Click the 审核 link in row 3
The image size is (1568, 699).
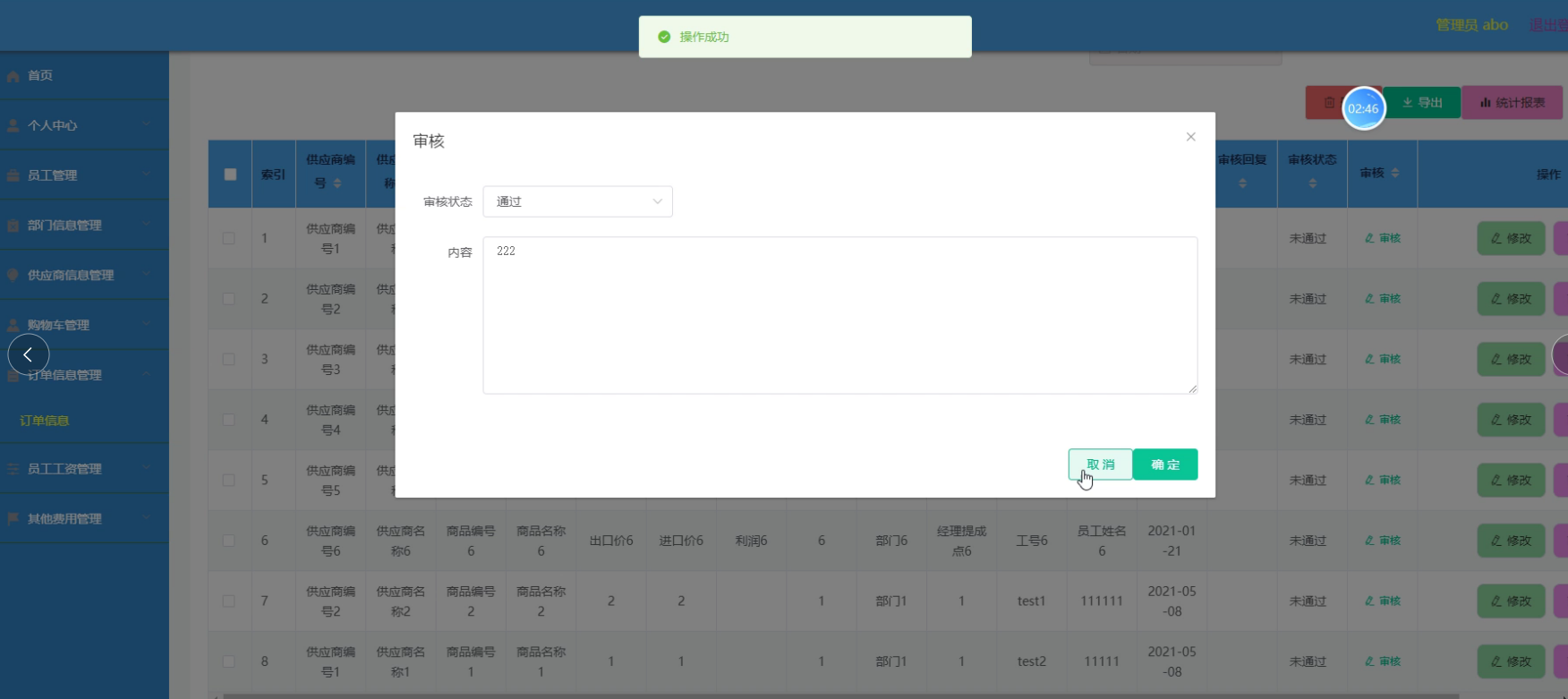[1383, 359]
